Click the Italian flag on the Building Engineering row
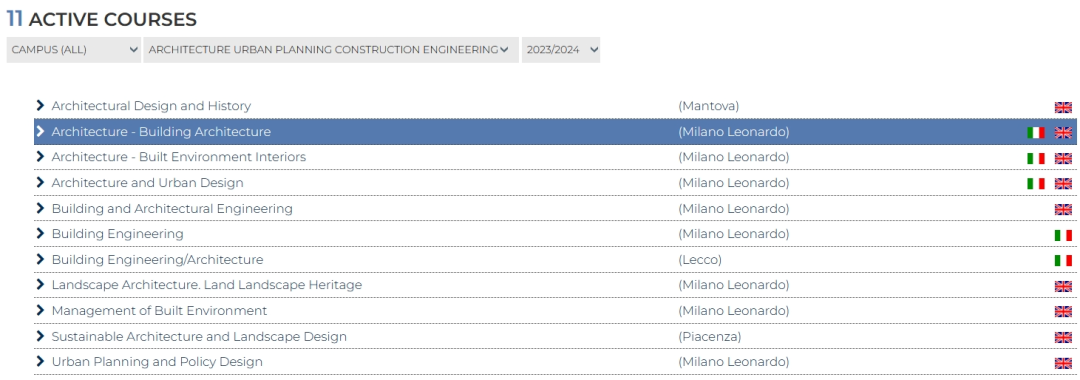 (1063, 235)
